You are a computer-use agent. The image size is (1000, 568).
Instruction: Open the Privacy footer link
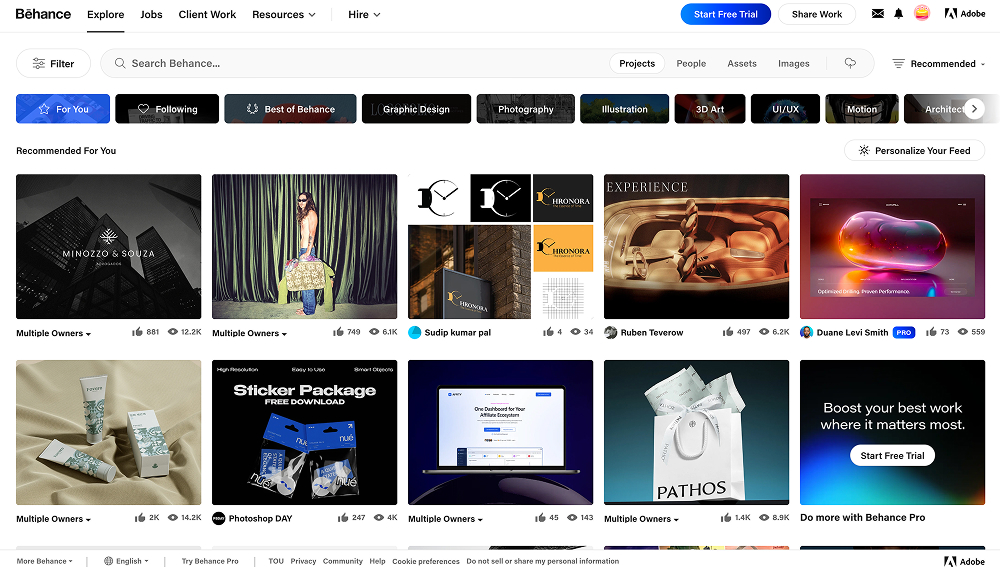pyautogui.click(x=303, y=561)
